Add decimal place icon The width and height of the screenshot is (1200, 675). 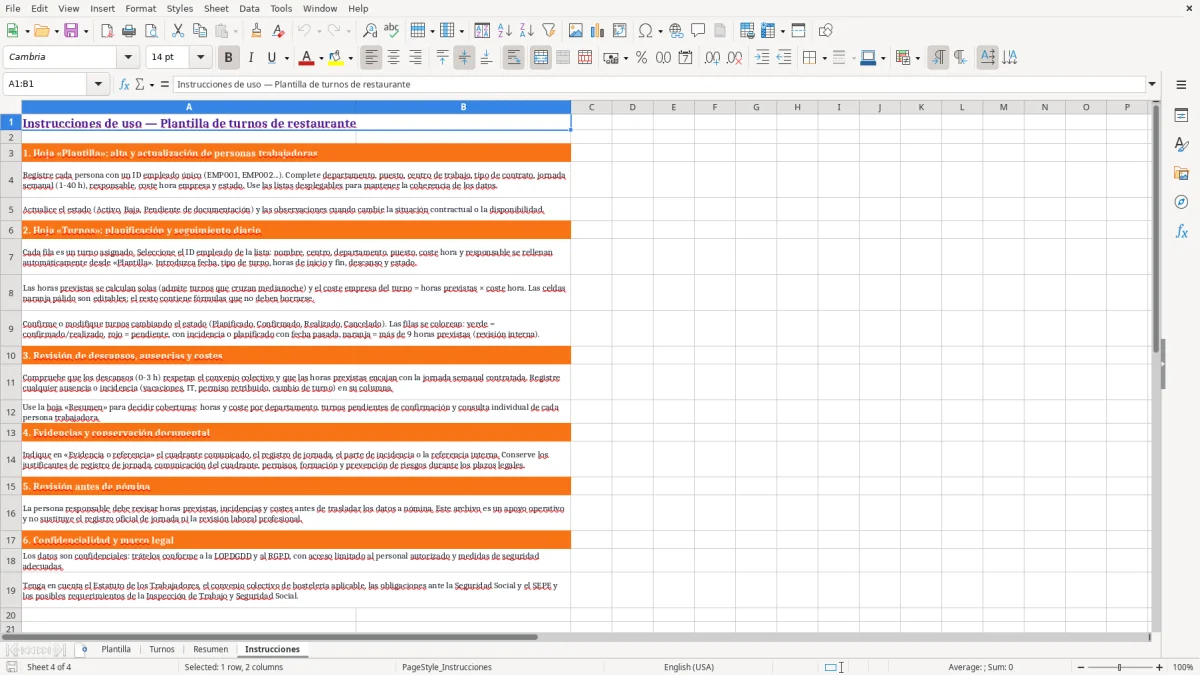point(712,58)
